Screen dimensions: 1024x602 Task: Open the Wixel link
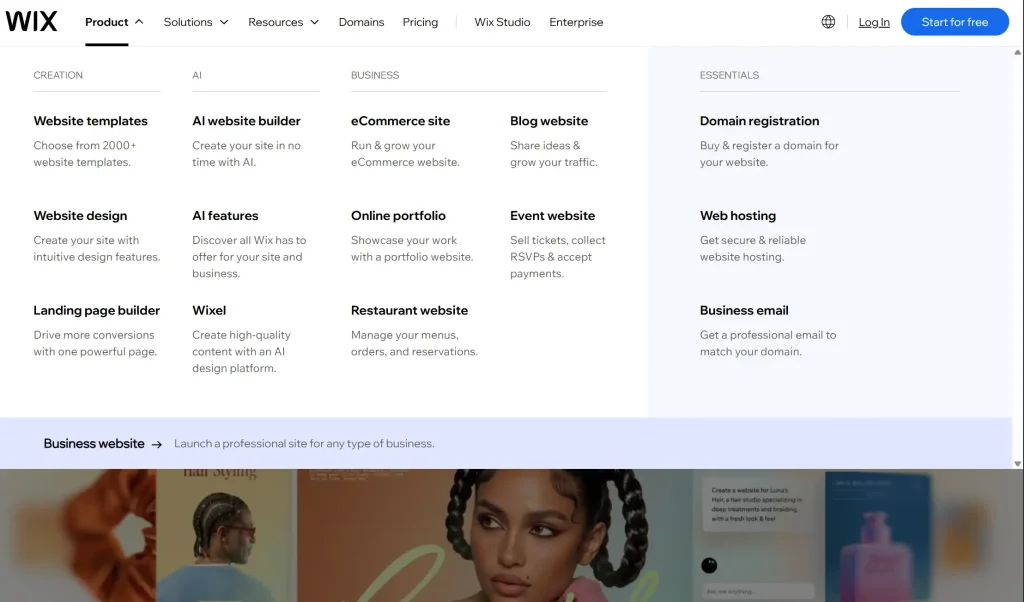click(209, 310)
